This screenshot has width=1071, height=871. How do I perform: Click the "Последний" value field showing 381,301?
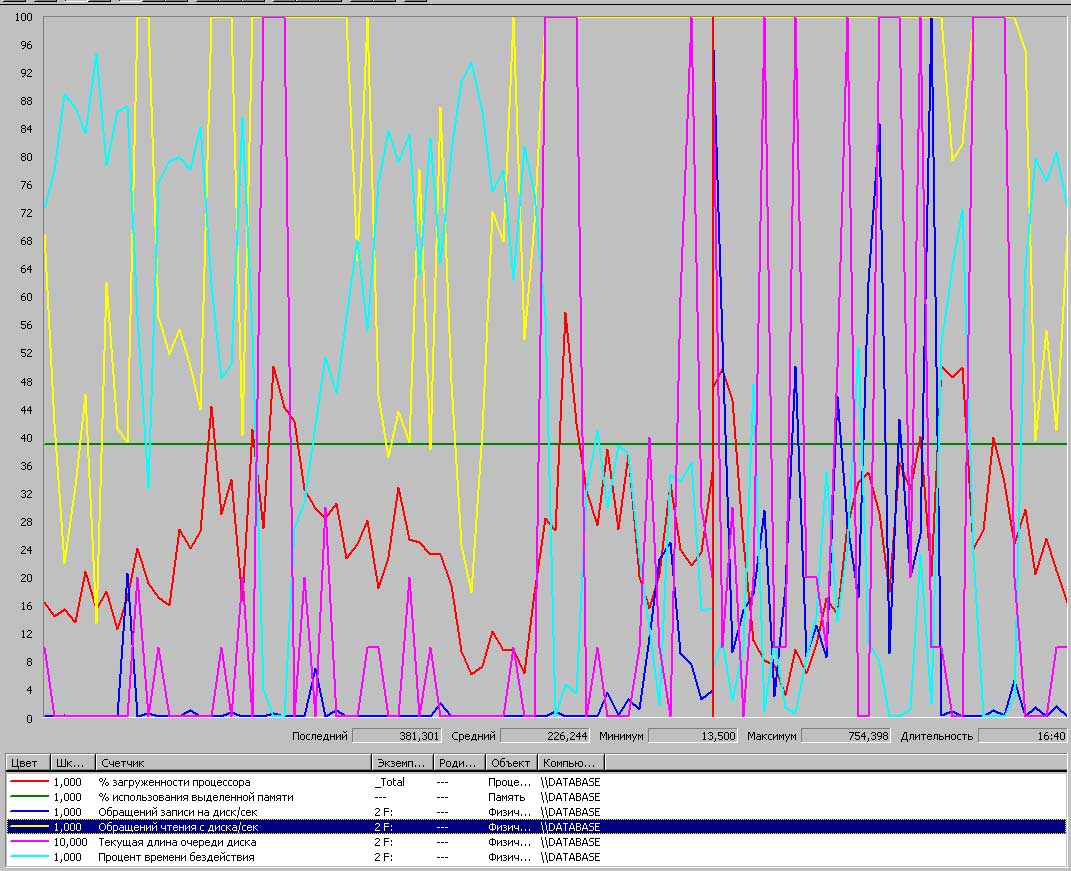pos(396,736)
